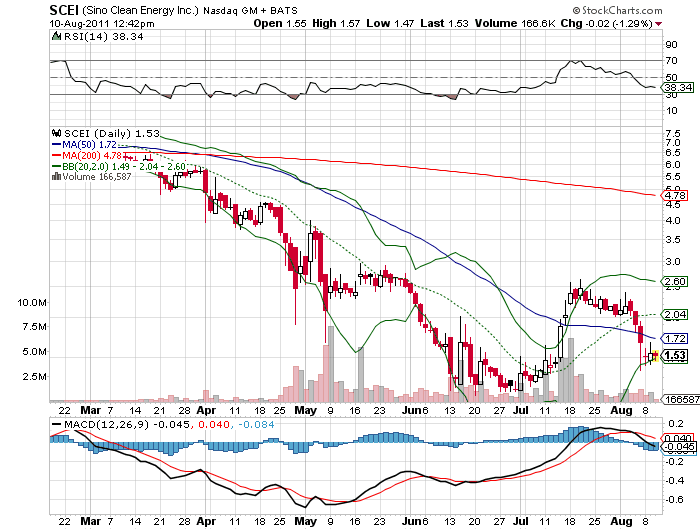This screenshot has height=530, width=700.
Task: Click the blue -0.084 histogram value in MACD legend
Action: pos(256,424)
